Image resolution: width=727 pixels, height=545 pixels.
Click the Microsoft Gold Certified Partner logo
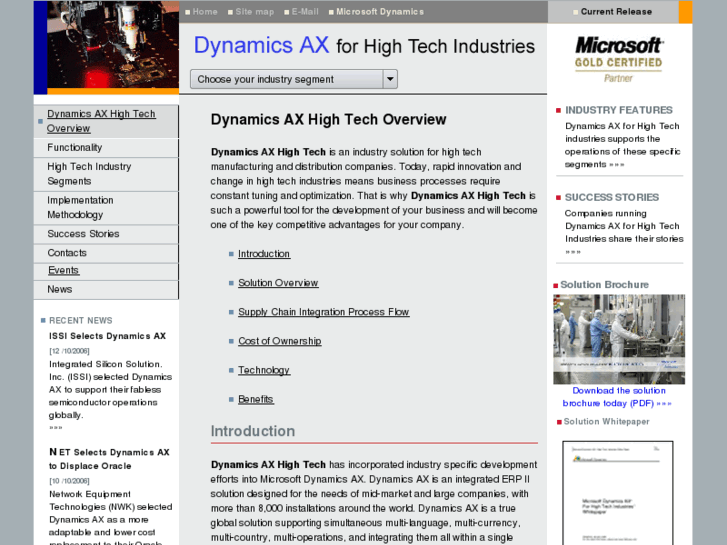point(618,59)
